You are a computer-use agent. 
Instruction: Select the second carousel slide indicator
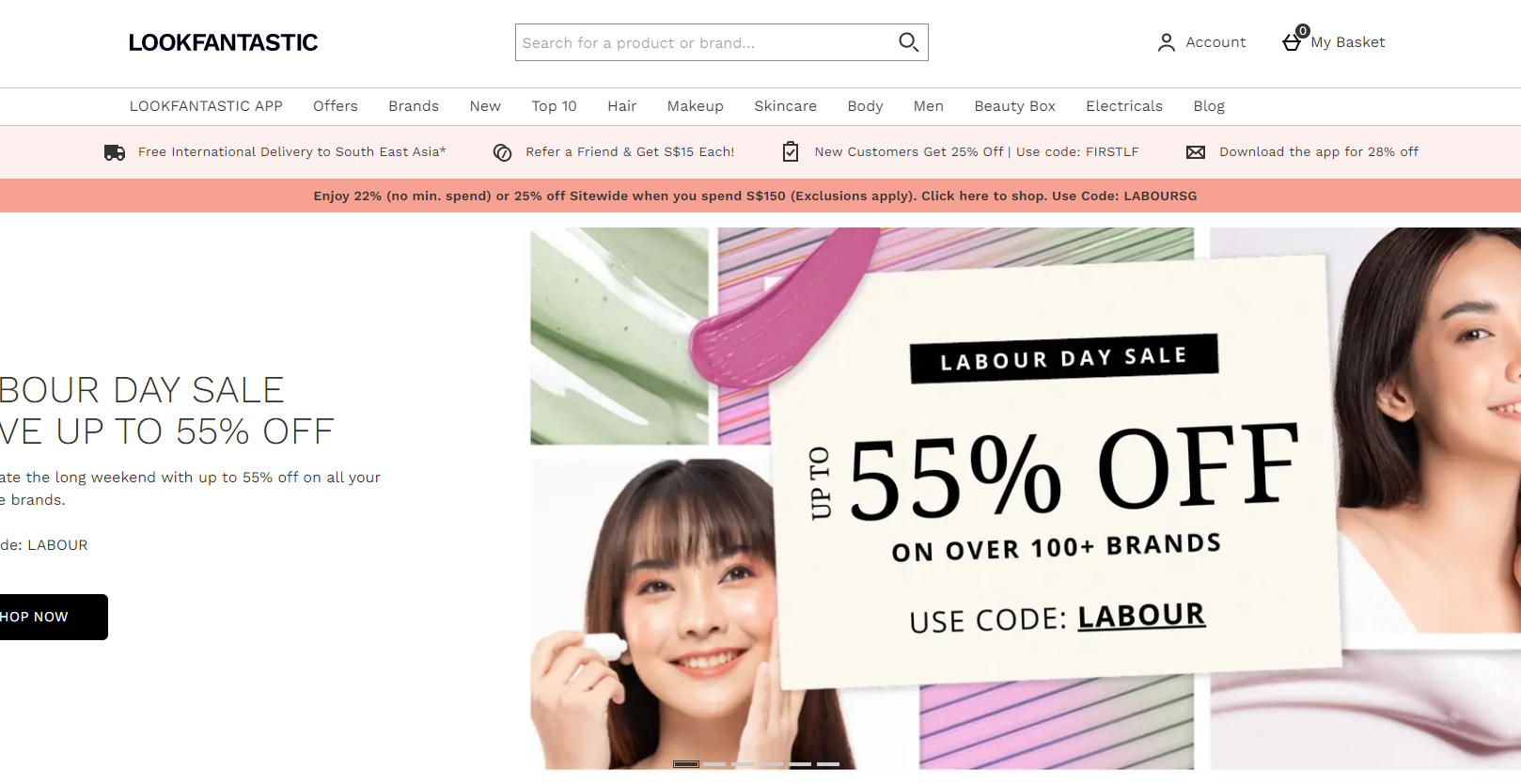(714, 764)
